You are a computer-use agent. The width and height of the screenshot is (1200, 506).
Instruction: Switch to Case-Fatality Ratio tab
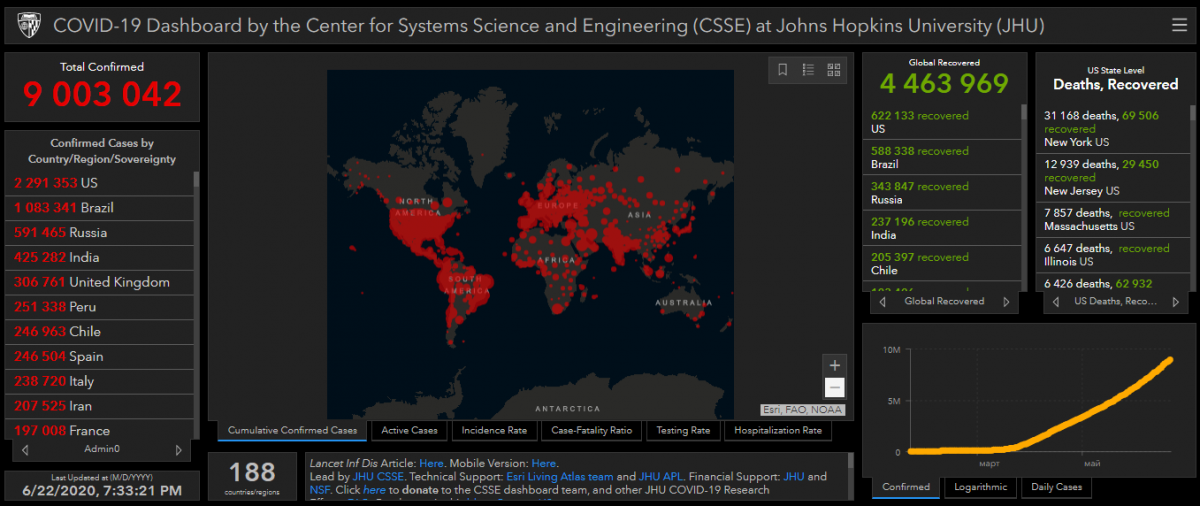coord(592,430)
